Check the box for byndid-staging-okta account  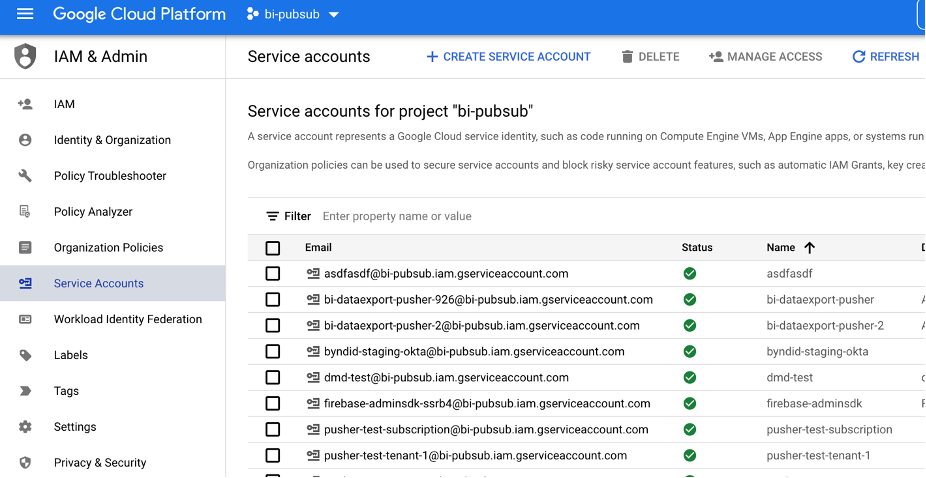(x=273, y=352)
